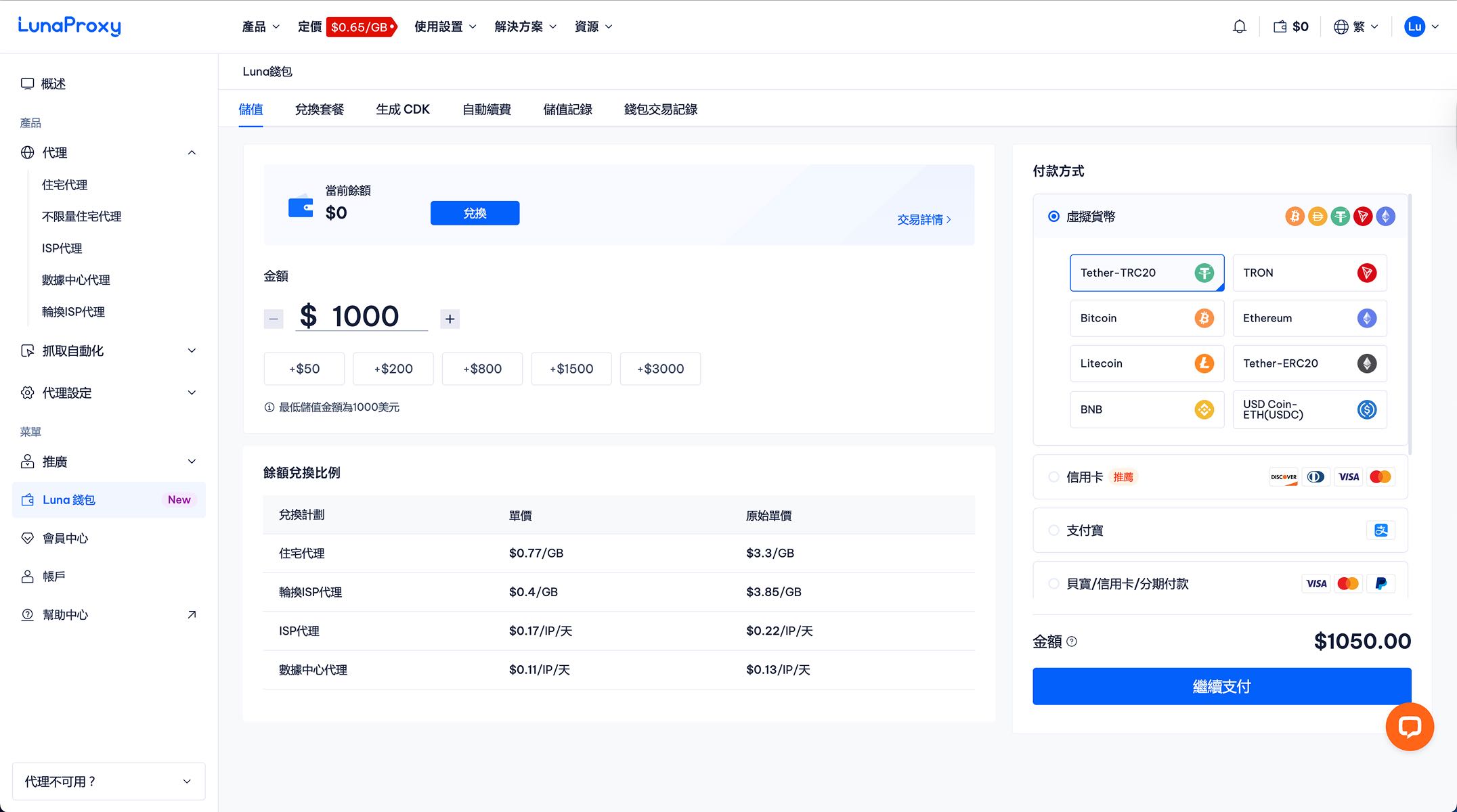
Task: Add +$800 to the amount
Action: [x=482, y=369]
